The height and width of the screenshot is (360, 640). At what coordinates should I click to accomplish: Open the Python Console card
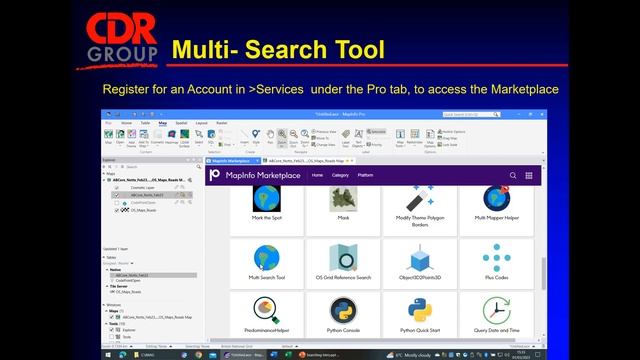343,315
